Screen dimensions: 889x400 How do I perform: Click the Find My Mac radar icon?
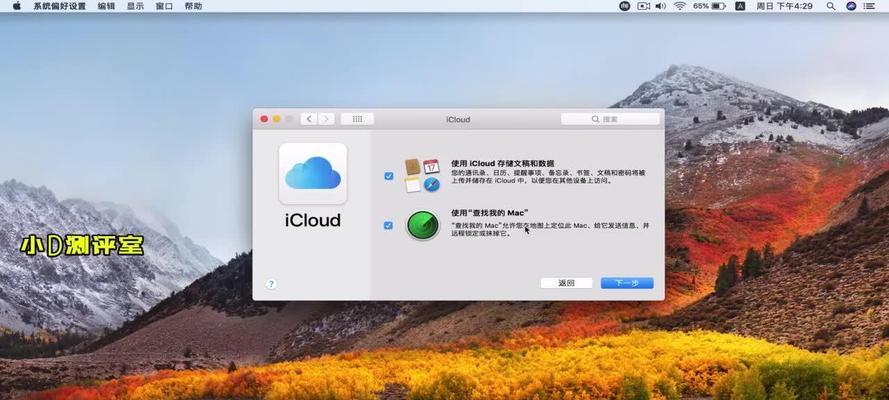click(x=423, y=225)
